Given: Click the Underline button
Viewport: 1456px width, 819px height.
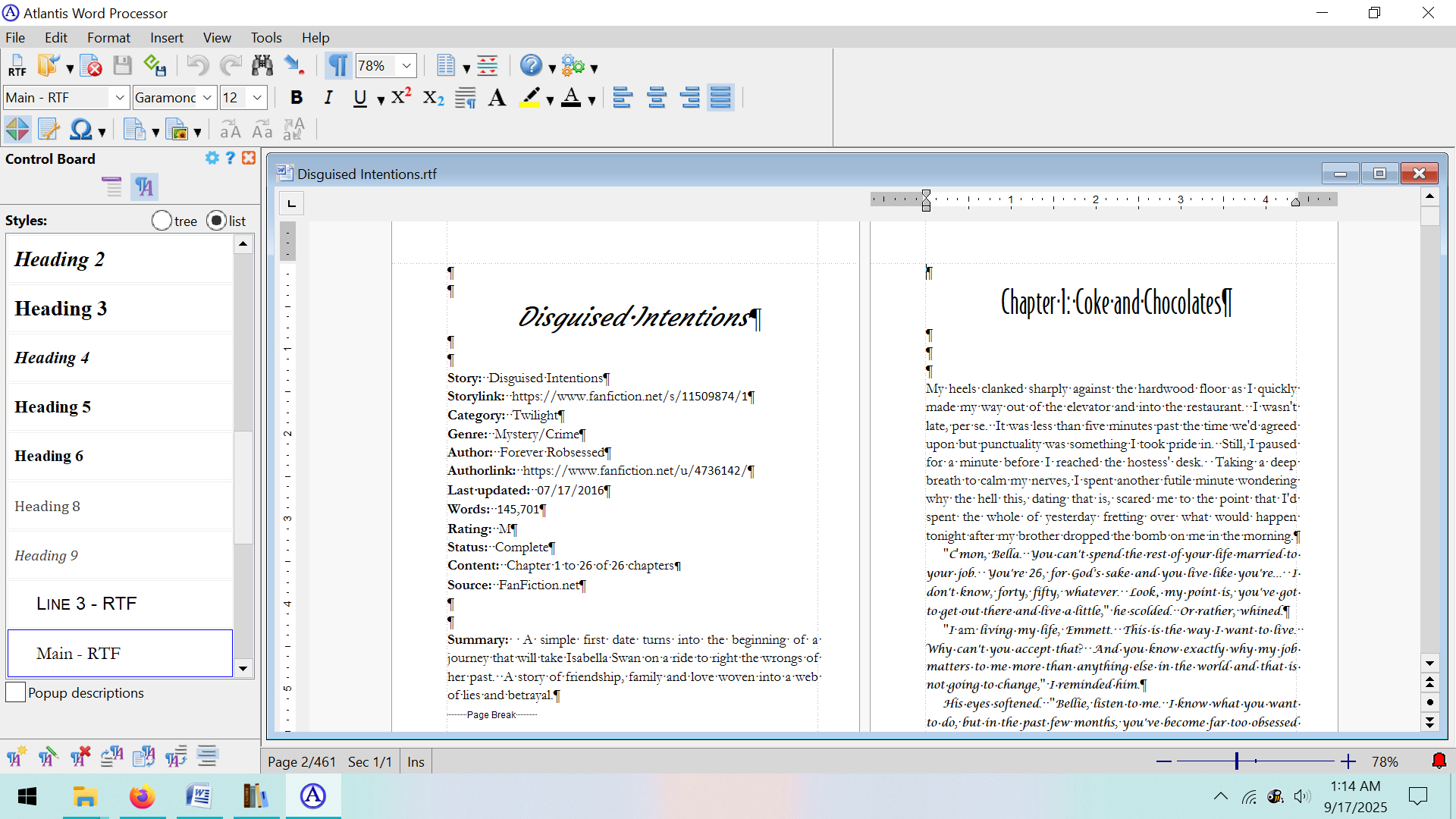Looking at the screenshot, I should (x=360, y=98).
